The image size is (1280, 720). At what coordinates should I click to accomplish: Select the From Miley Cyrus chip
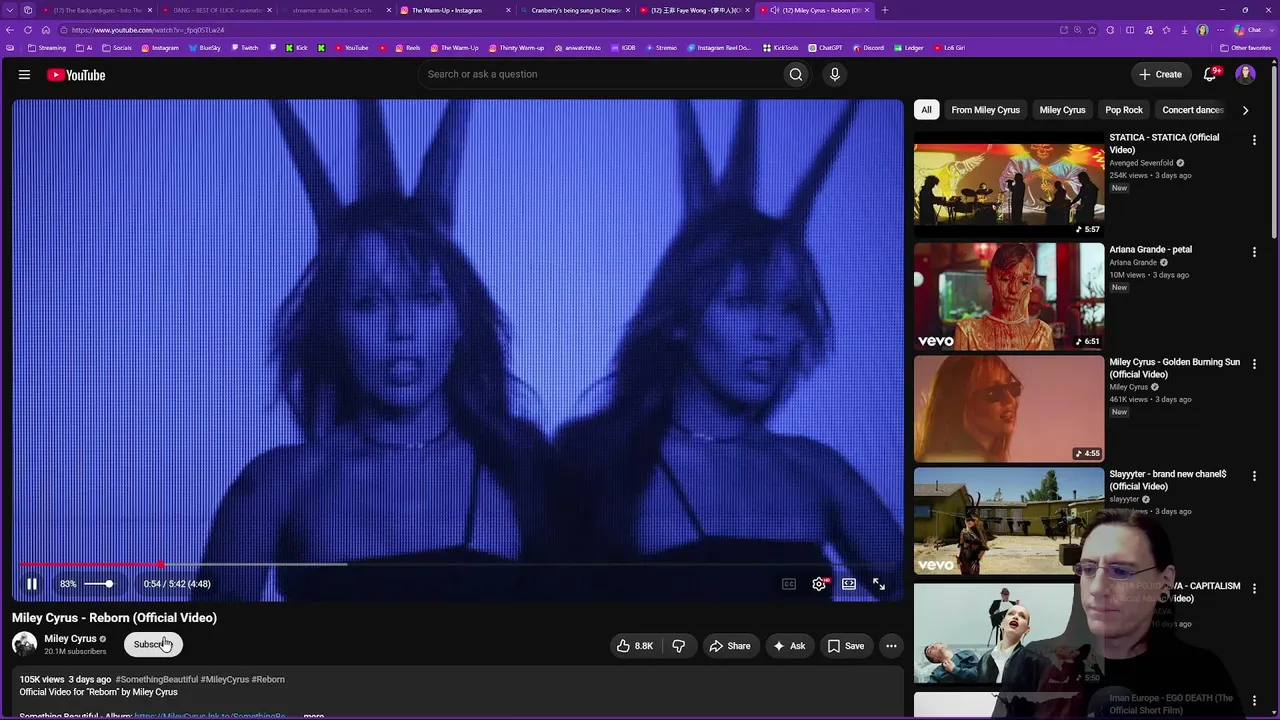[x=986, y=110]
